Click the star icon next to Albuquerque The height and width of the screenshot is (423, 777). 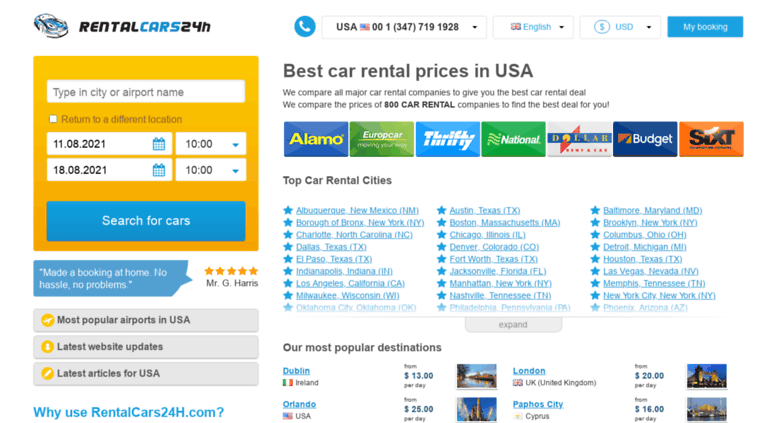click(x=288, y=210)
